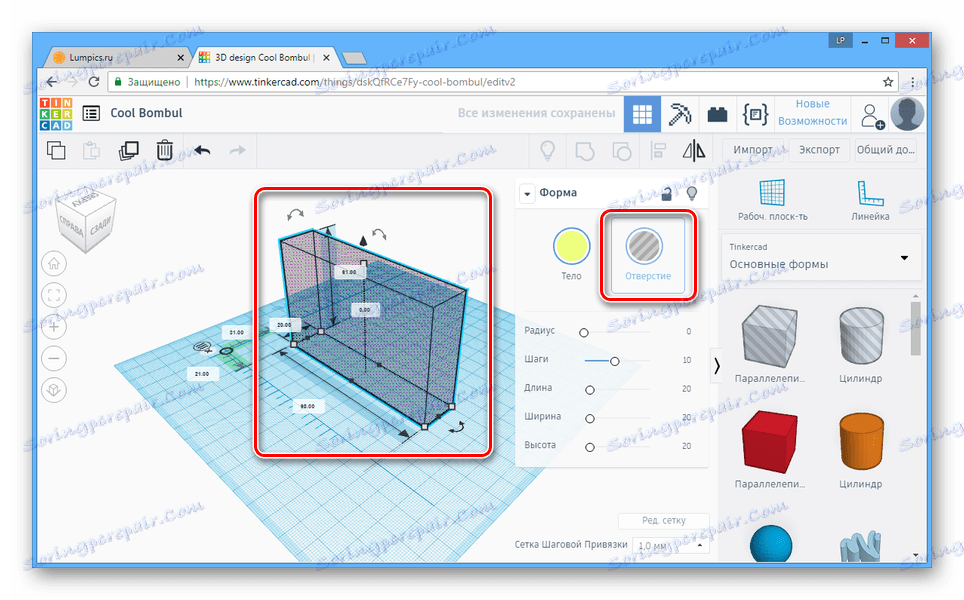Zoom out with the minus button
This screenshot has width=964, height=600.
[x=54, y=358]
